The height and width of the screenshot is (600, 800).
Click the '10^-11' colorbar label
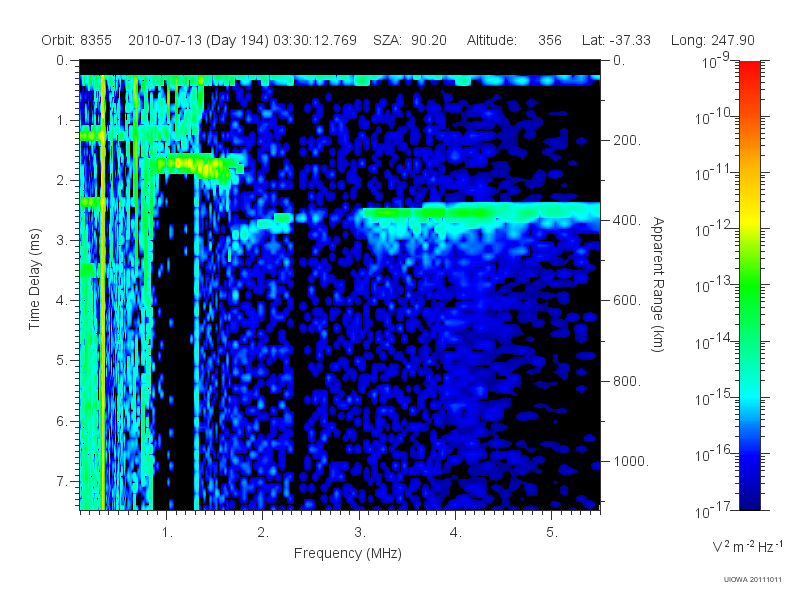pyautogui.click(x=715, y=173)
